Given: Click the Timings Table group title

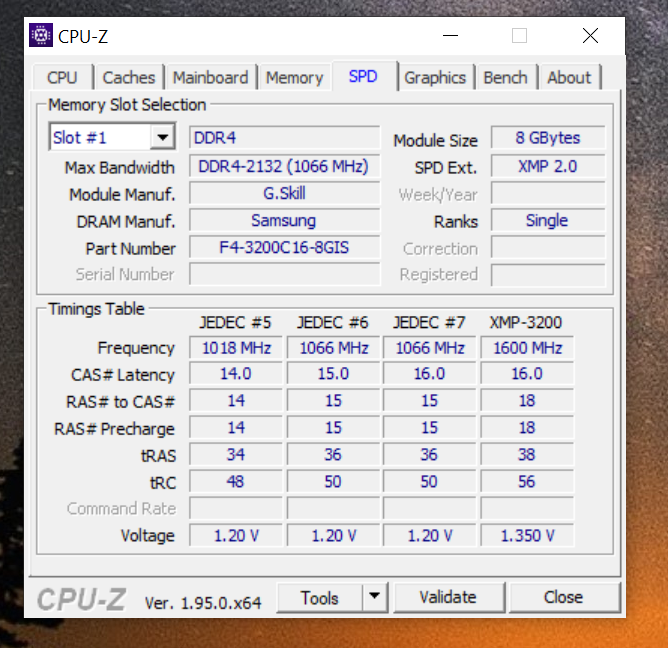Looking at the screenshot, I should tap(96, 309).
